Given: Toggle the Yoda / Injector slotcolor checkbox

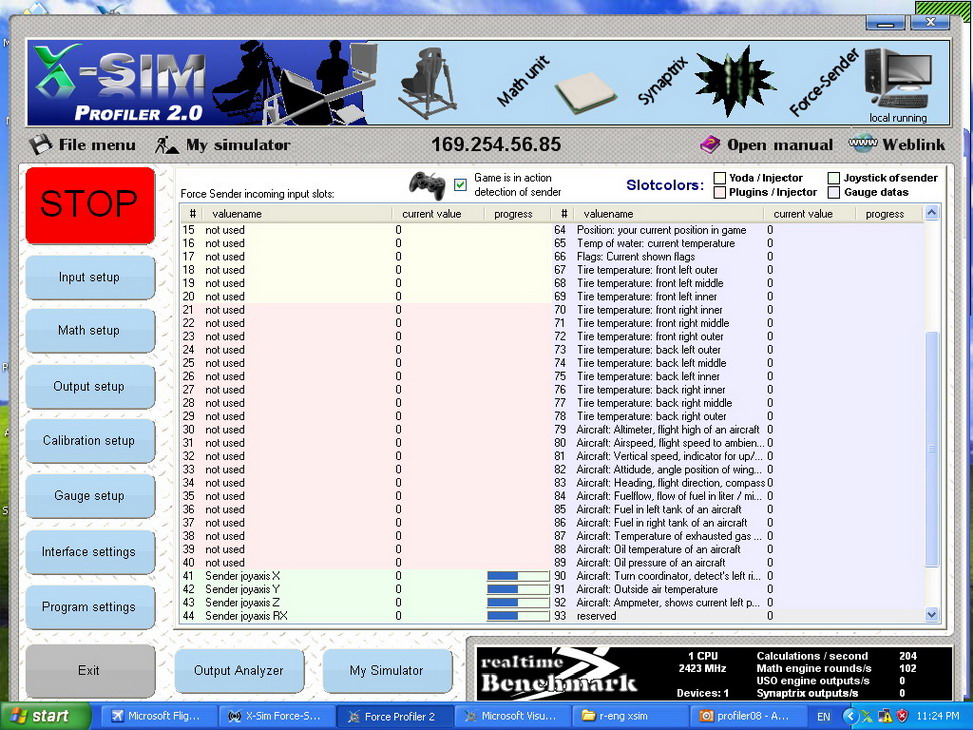Looking at the screenshot, I should [x=720, y=178].
